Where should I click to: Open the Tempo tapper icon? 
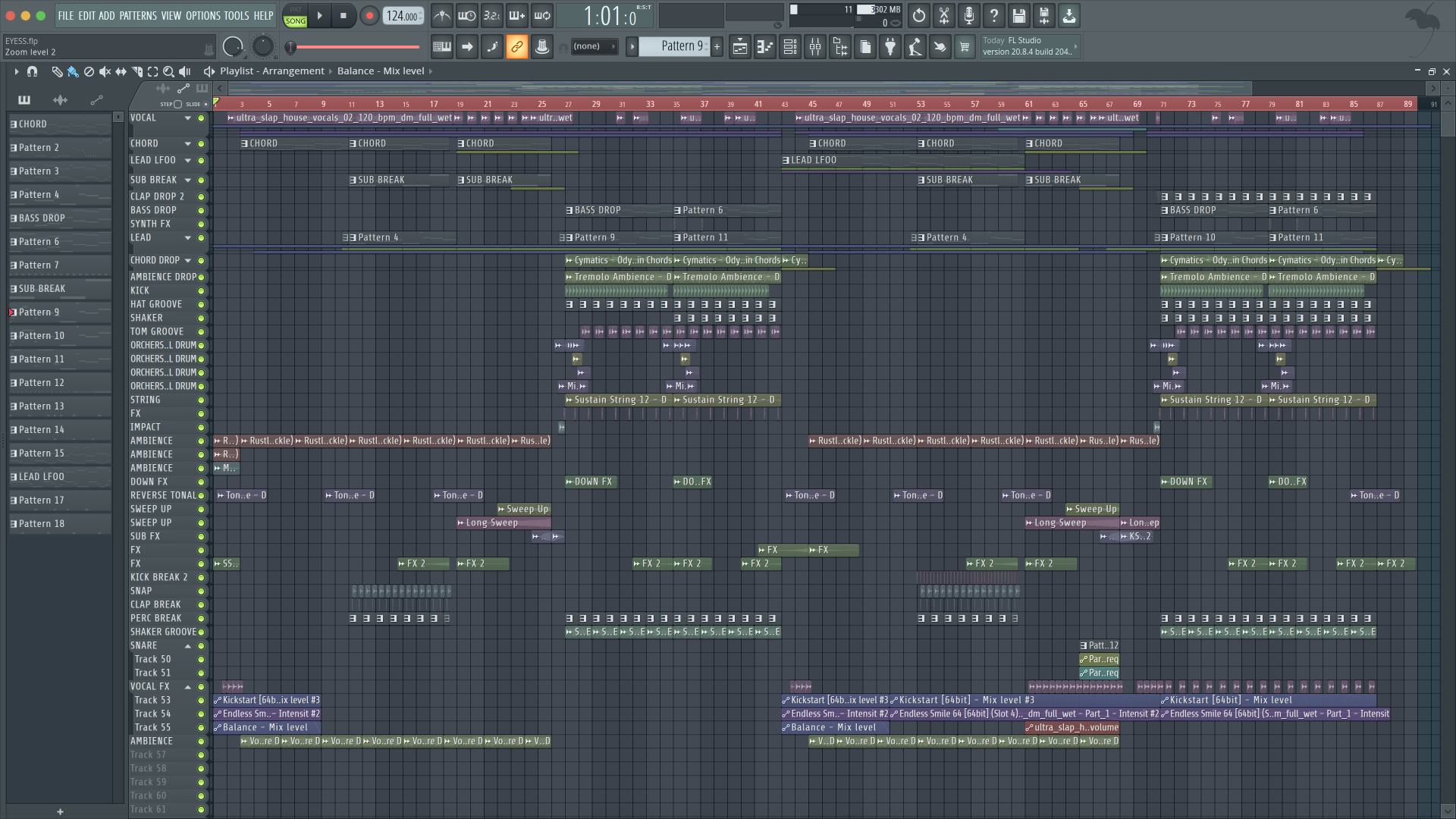click(915, 47)
